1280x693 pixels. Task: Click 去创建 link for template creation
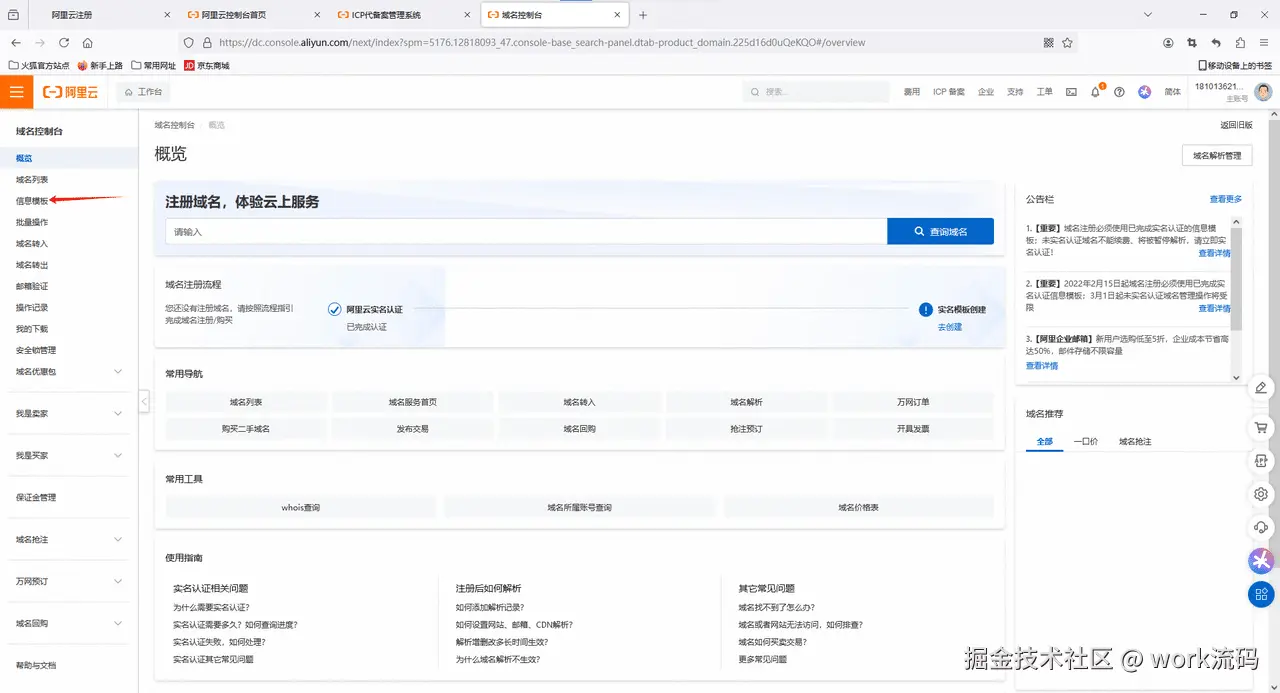(x=950, y=327)
